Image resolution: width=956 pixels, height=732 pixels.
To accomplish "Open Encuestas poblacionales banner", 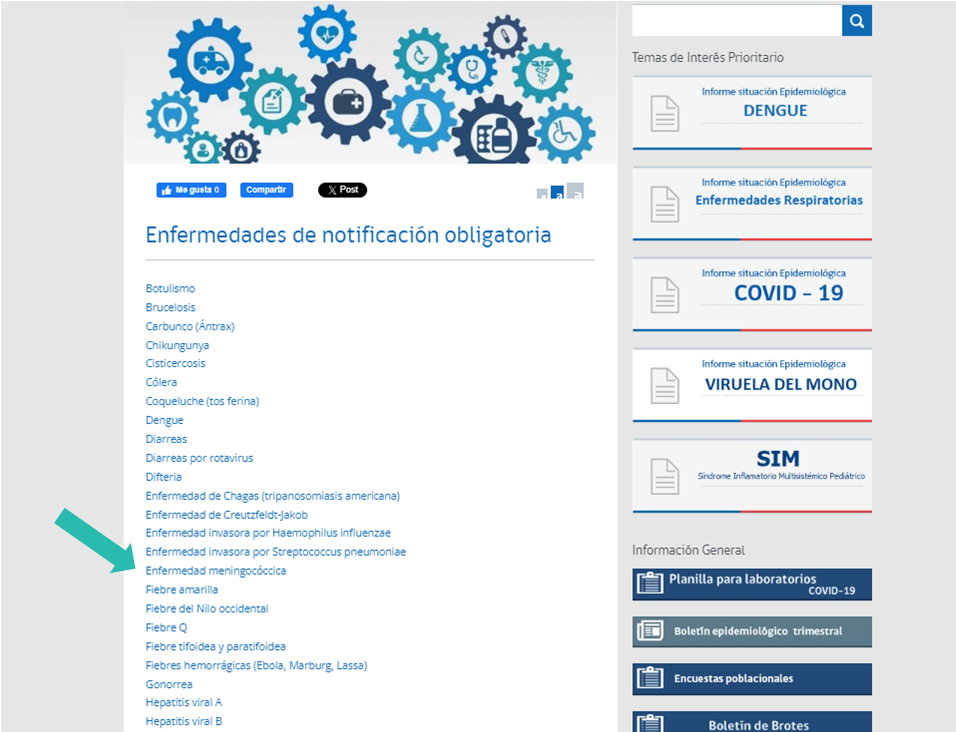I will click(x=752, y=679).
